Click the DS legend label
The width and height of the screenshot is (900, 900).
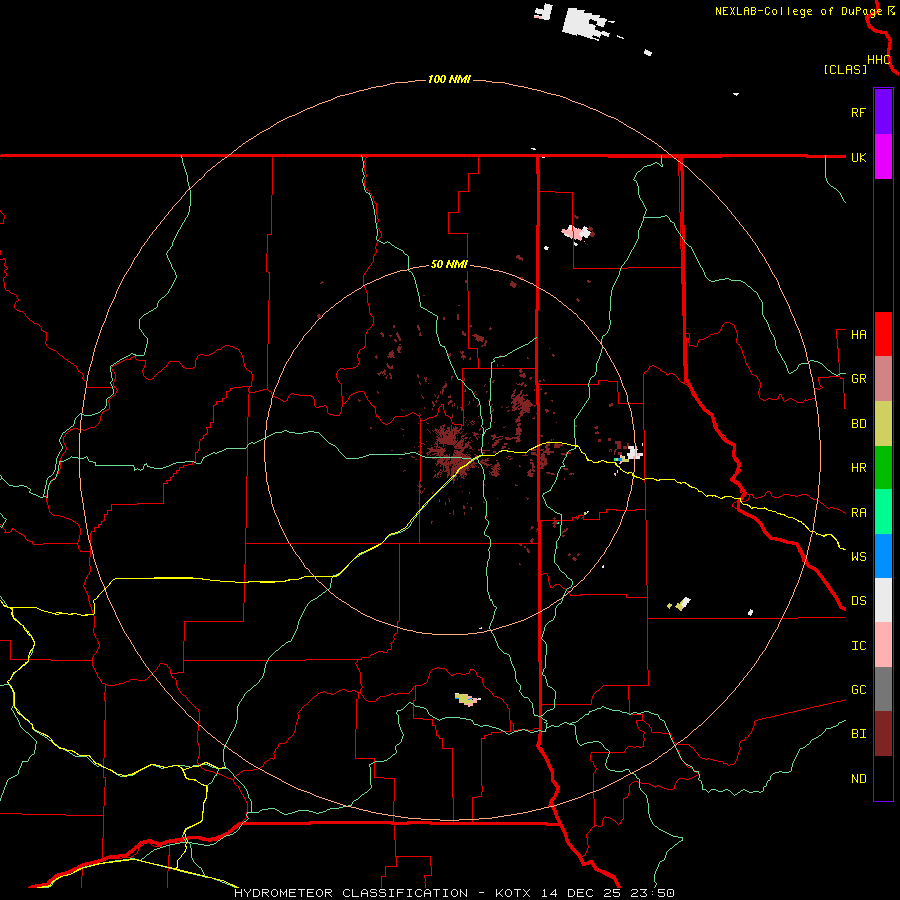click(858, 600)
